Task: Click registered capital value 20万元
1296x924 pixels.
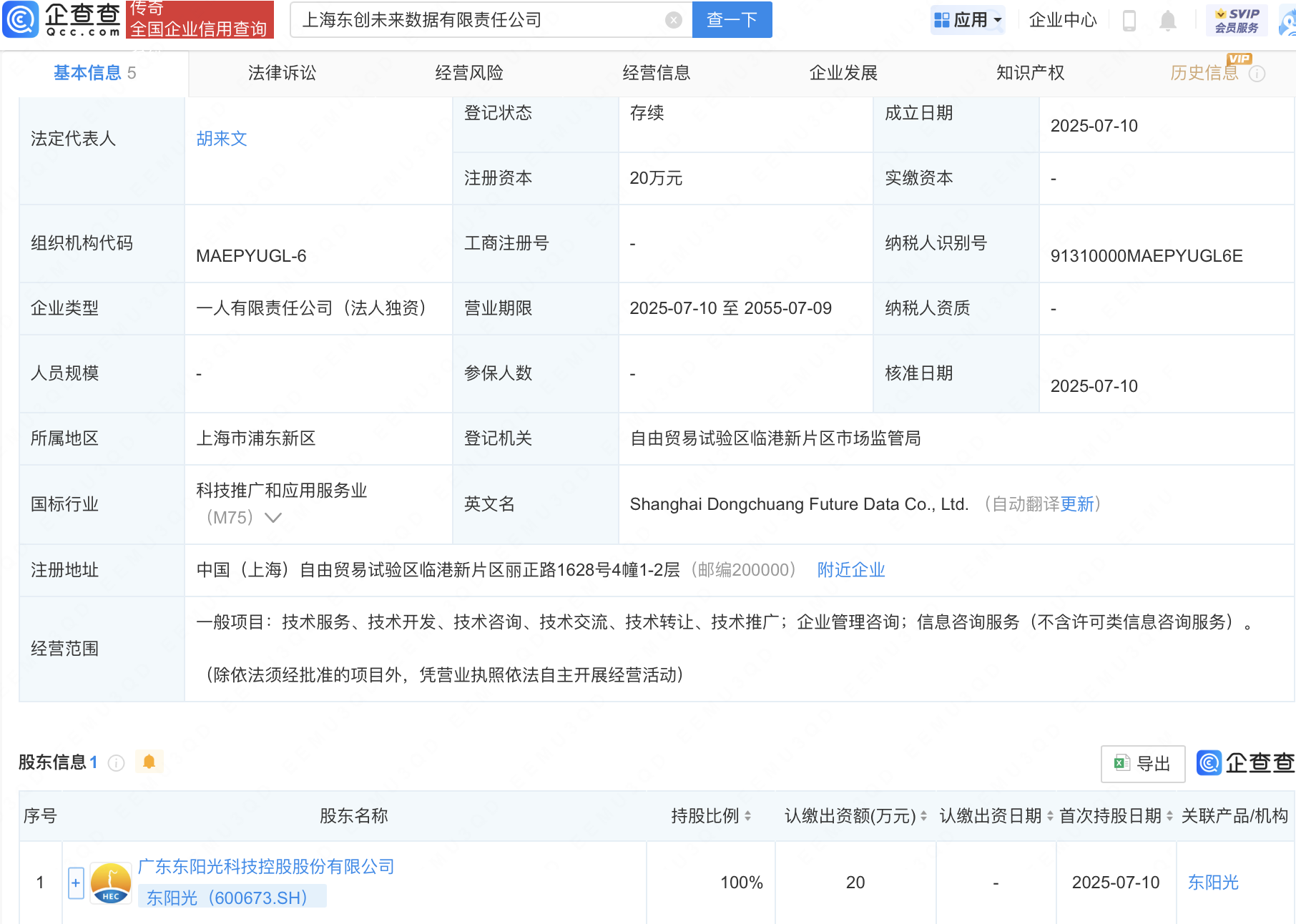Action: [656, 178]
